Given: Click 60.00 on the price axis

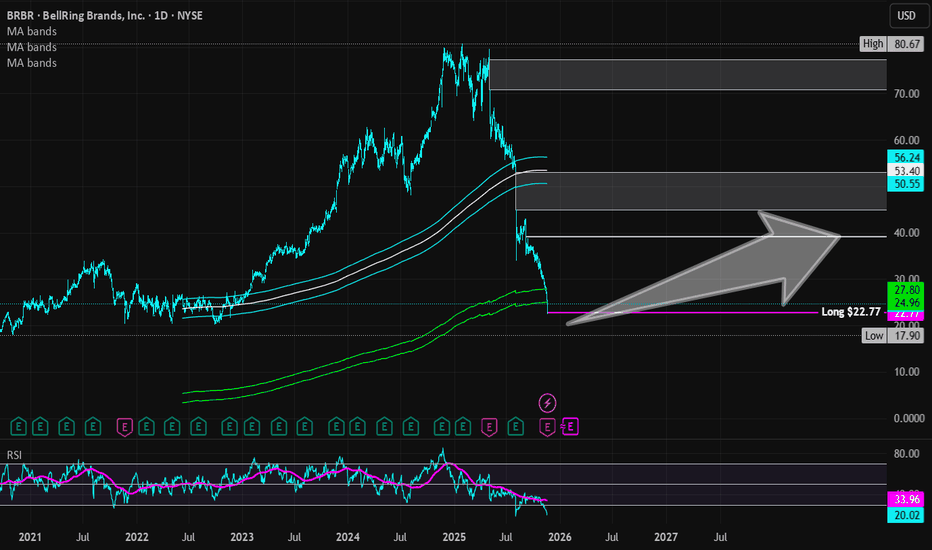Looking at the screenshot, I should [906, 141].
